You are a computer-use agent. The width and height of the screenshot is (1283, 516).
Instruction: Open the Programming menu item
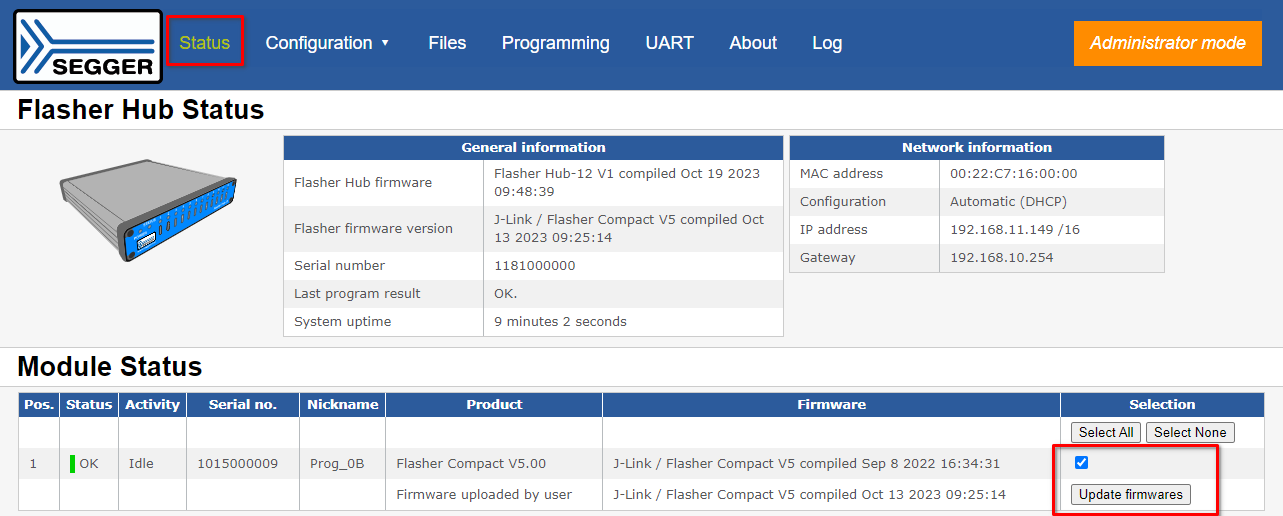tap(555, 43)
